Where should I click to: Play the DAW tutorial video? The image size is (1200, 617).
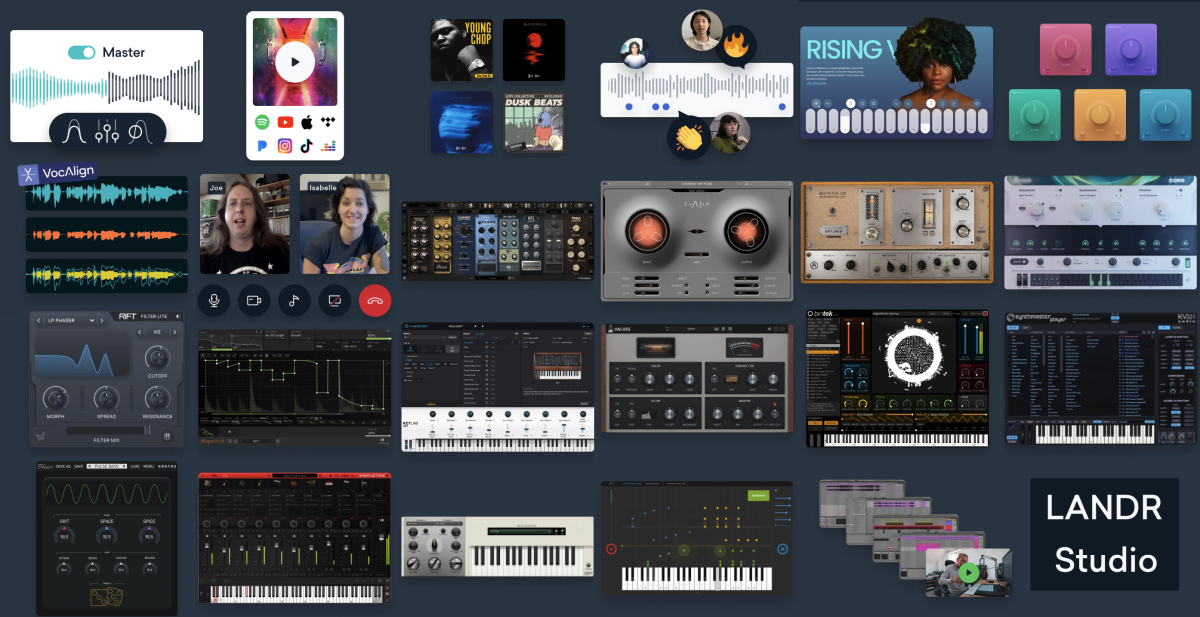968,573
